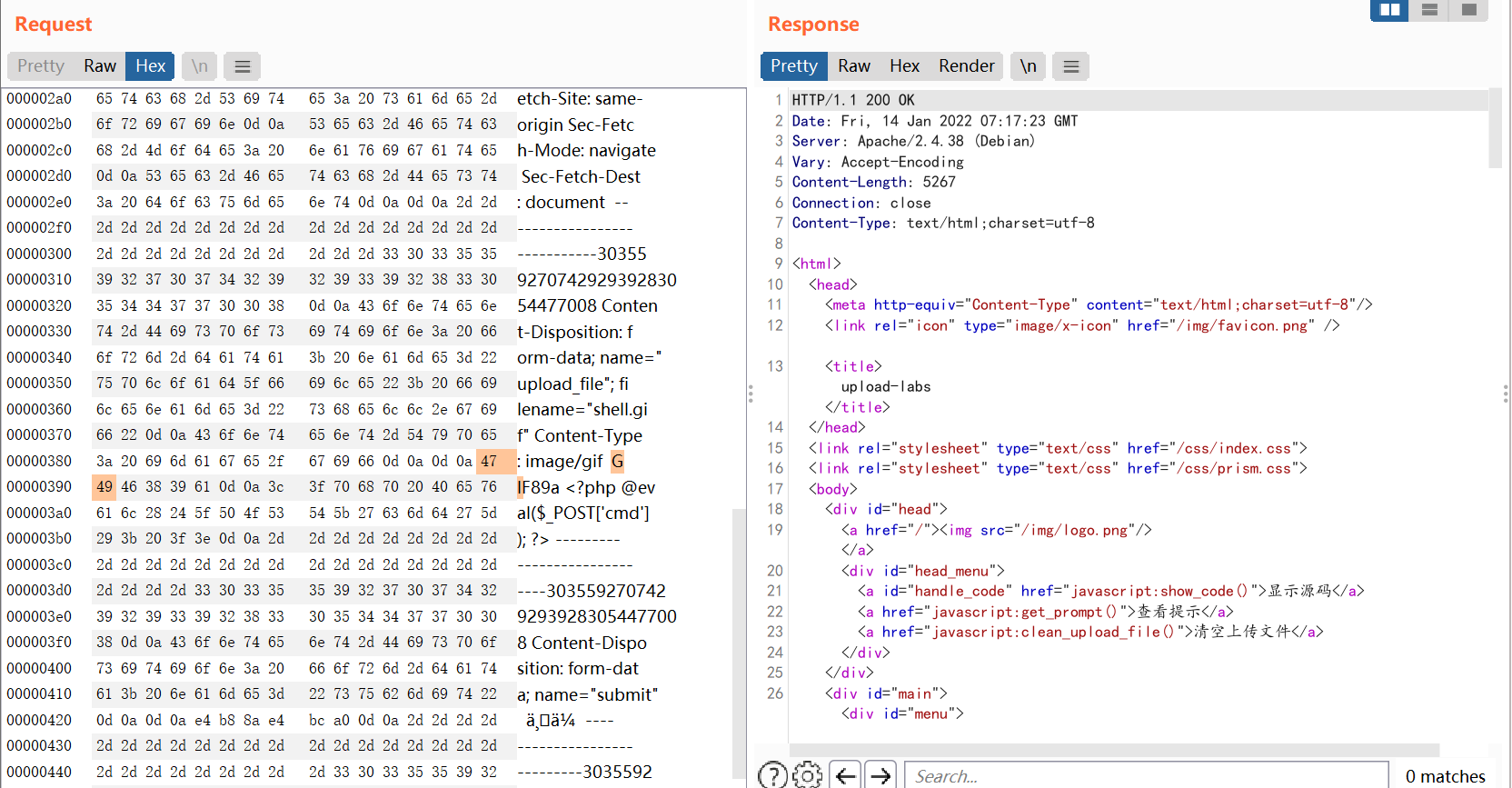Screen dimensions: 1512x788
Task: Click the 'upload-labs' title text
Action: tap(886, 386)
